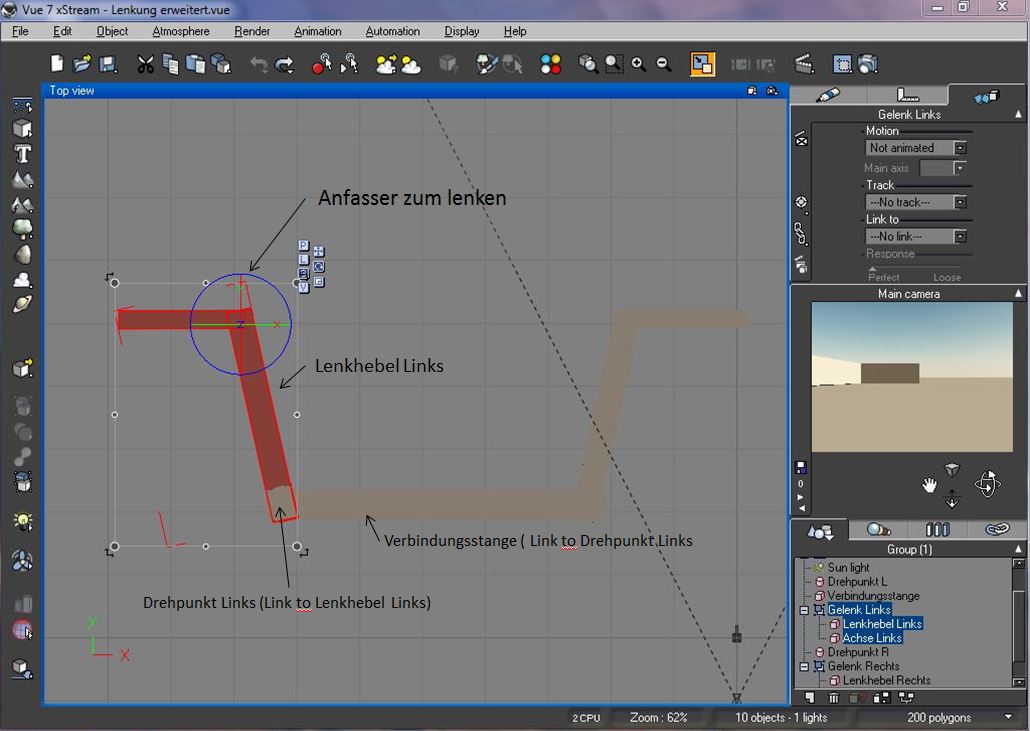Click the Save file icon in toolbar
The image size is (1030, 731).
[108, 65]
